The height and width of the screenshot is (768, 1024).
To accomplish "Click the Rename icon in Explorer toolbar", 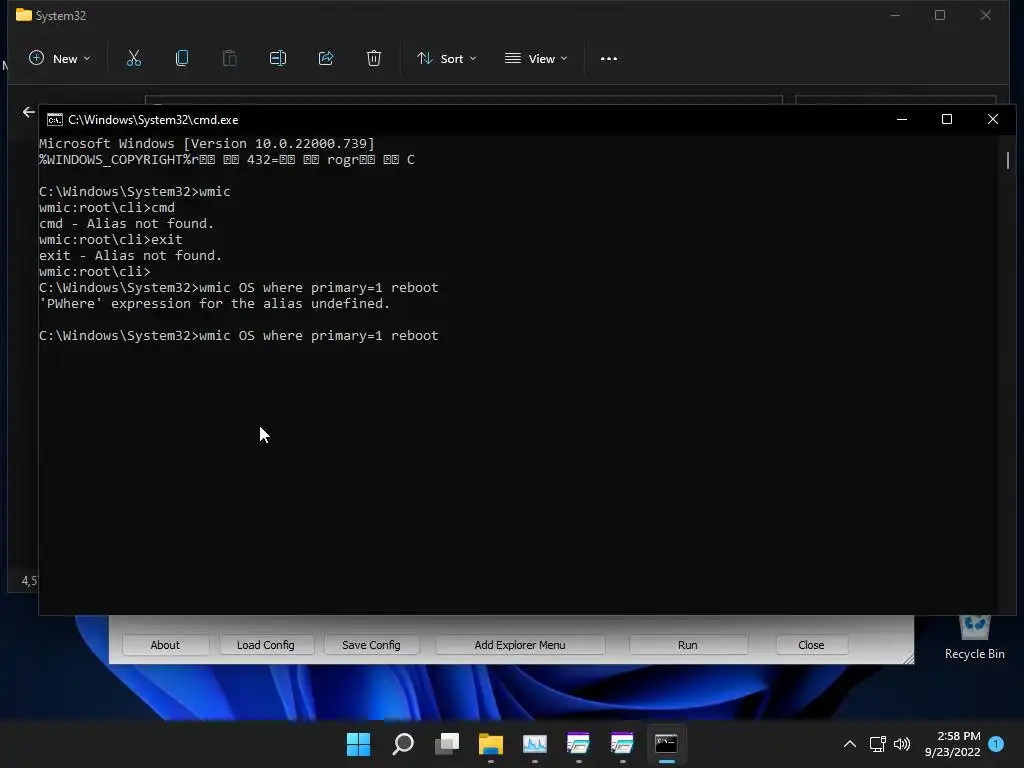I will click(278, 59).
